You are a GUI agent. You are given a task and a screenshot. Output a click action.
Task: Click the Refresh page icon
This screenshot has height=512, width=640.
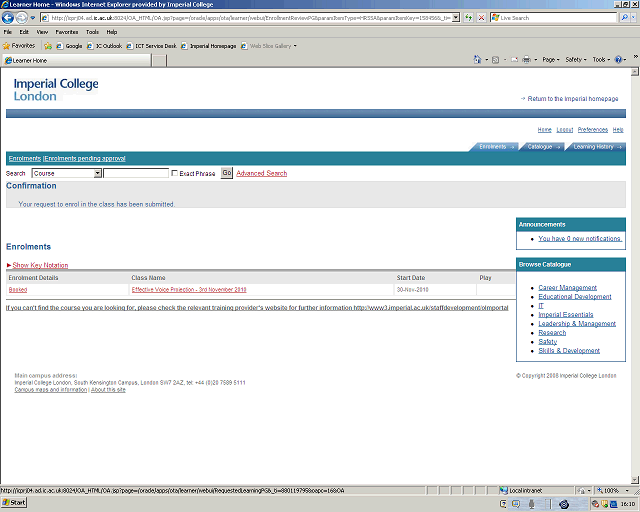point(467,18)
